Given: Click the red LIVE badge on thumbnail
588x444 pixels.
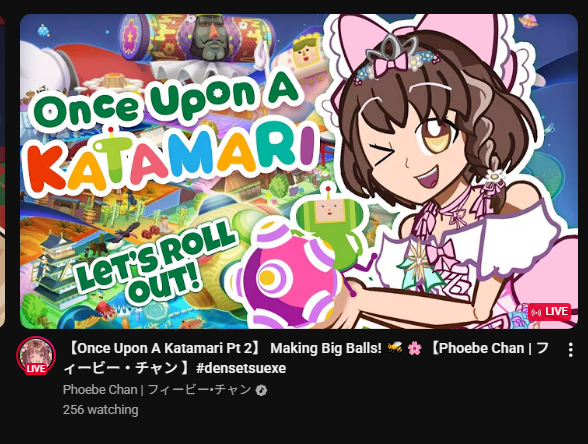Looking at the screenshot, I should [549, 312].
